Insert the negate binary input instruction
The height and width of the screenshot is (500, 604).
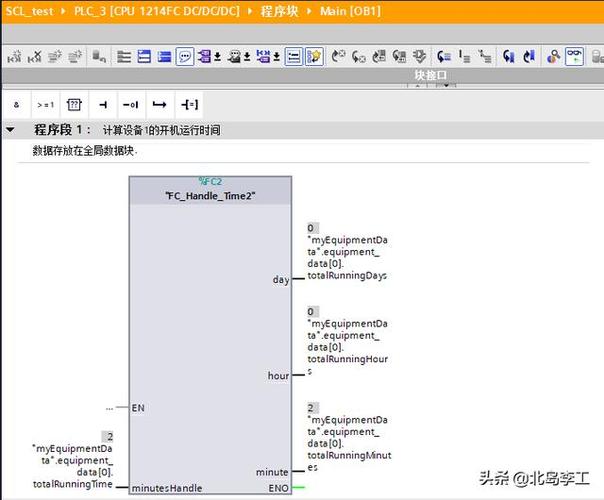130,104
